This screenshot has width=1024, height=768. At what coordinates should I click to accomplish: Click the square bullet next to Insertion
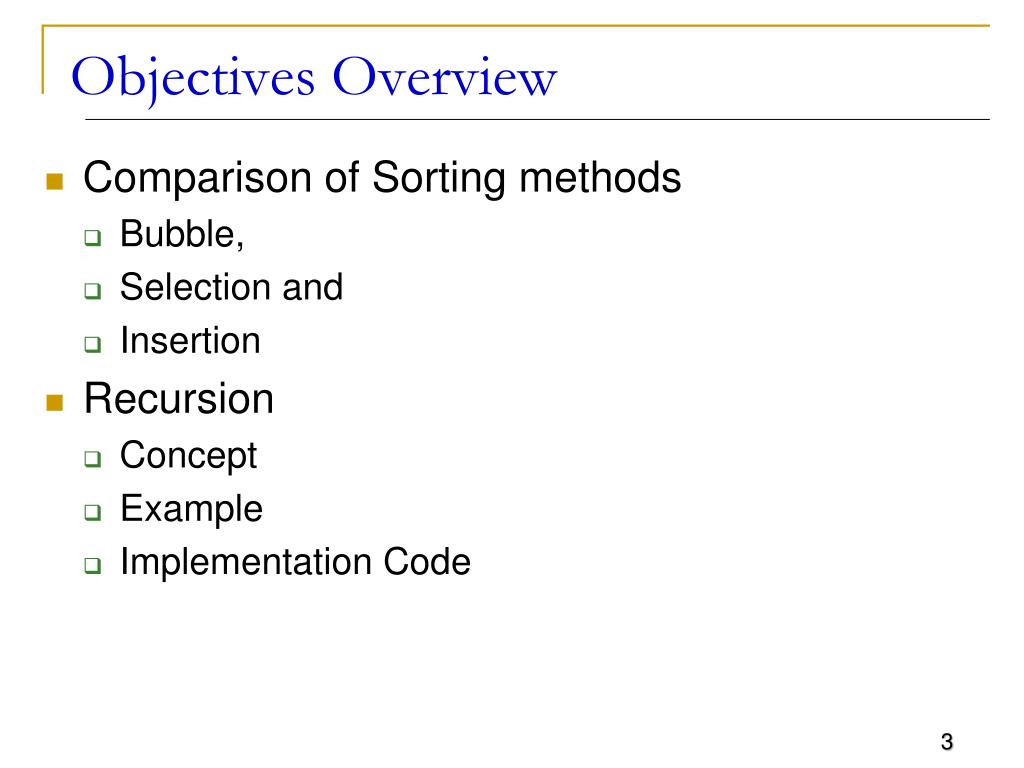click(93, 344)
